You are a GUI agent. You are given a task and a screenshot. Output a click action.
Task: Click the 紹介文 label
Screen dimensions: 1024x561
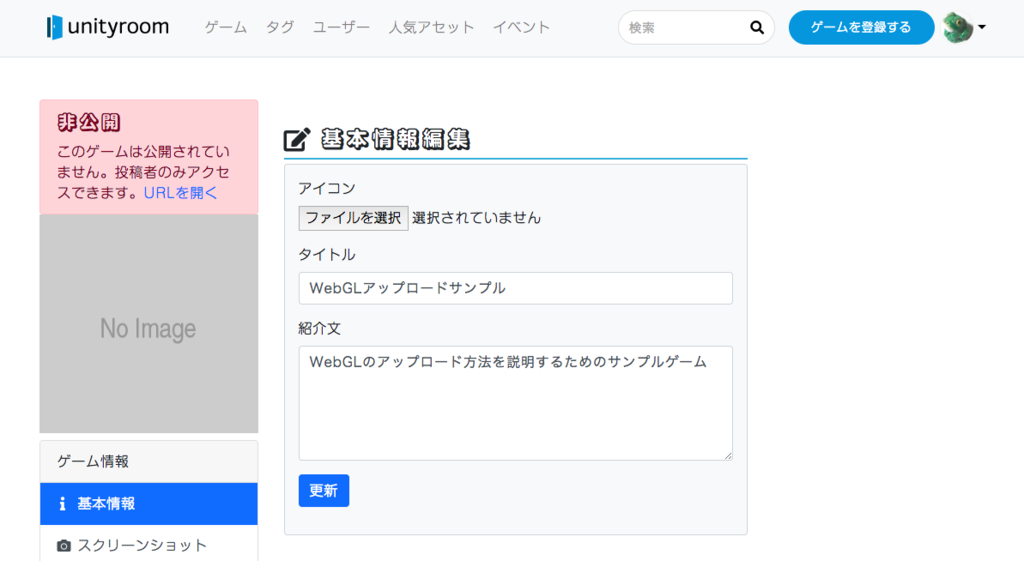click(x=319, y=329)
